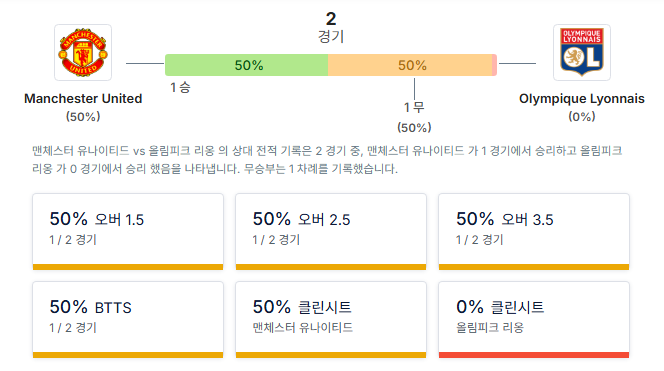Click the 1무 (50%) draw label
664x371 pixels.
414,117
